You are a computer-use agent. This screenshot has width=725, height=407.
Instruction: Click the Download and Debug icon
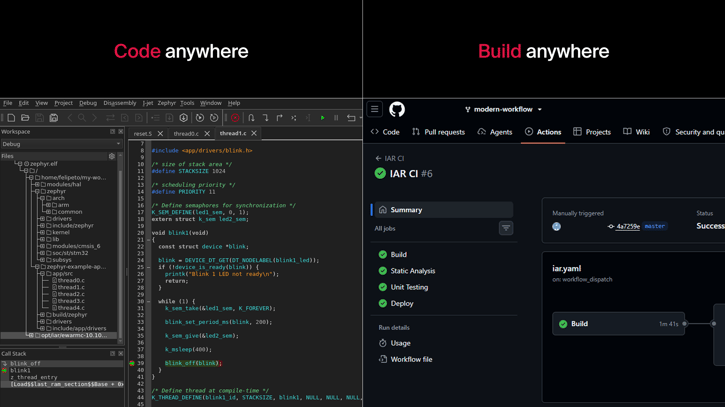184,118
